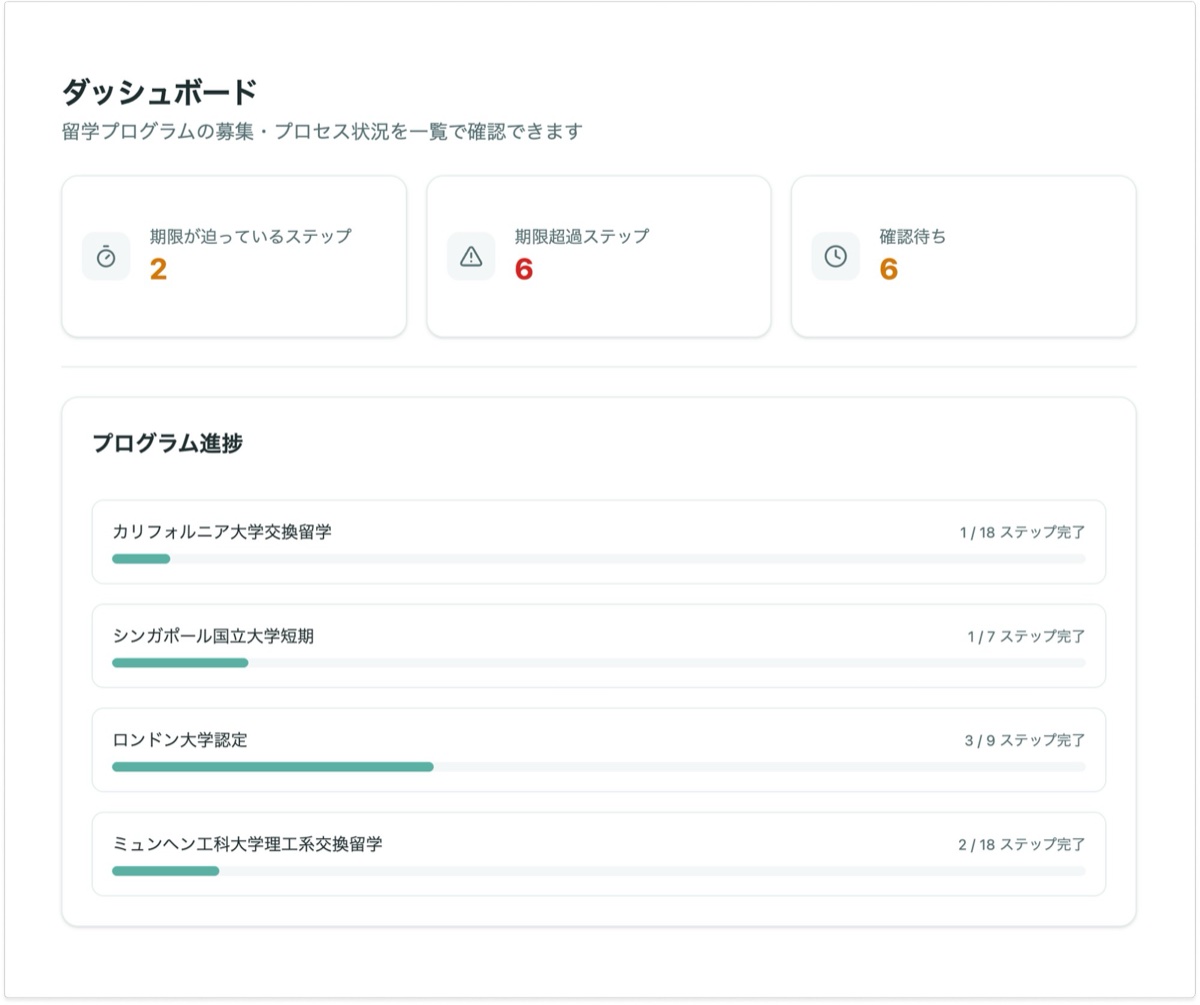Click the orange count 6 under 確認待ち
This screenshot has width=1200, height=1005.
[x=889, y=270]
